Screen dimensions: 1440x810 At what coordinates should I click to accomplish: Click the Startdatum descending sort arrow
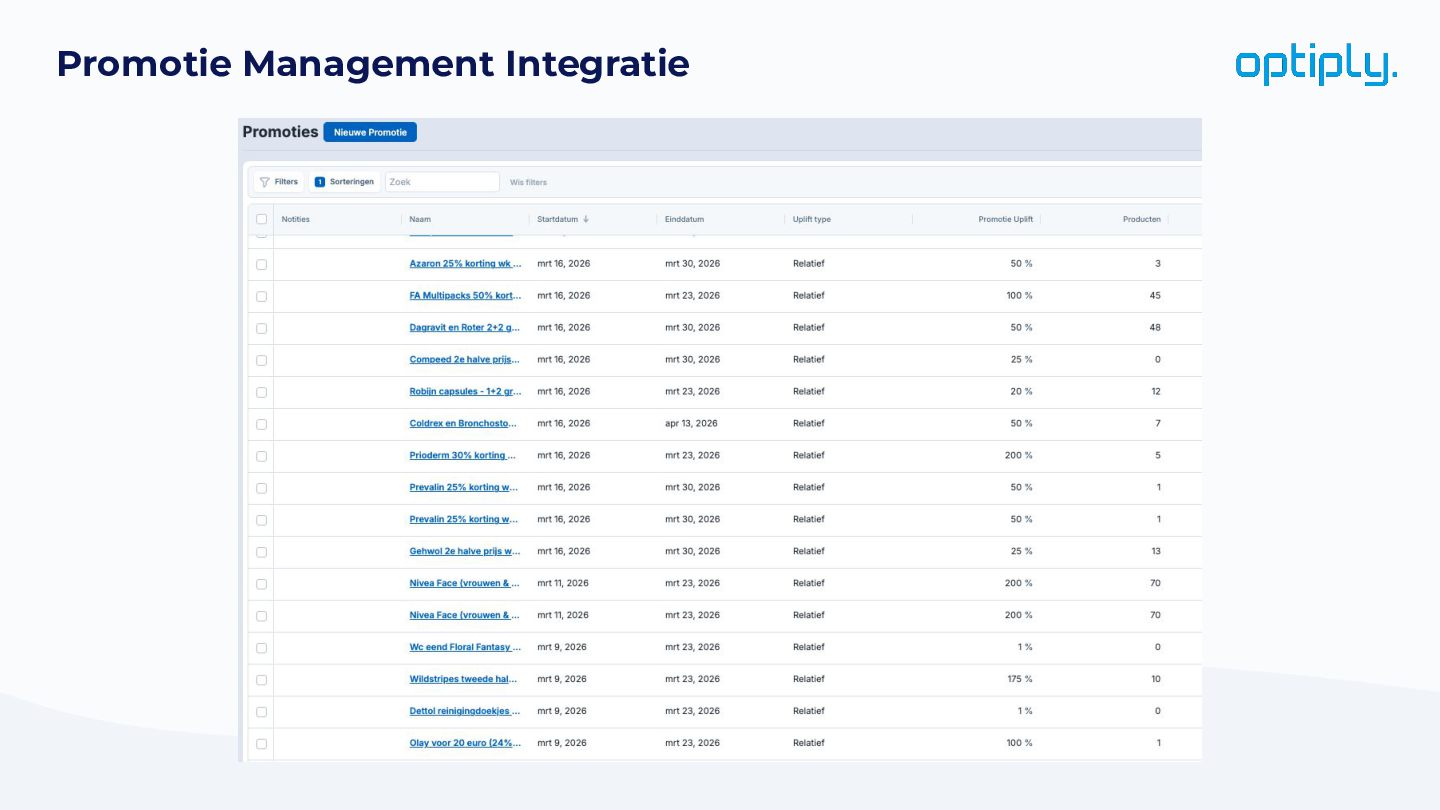[586, 219]
